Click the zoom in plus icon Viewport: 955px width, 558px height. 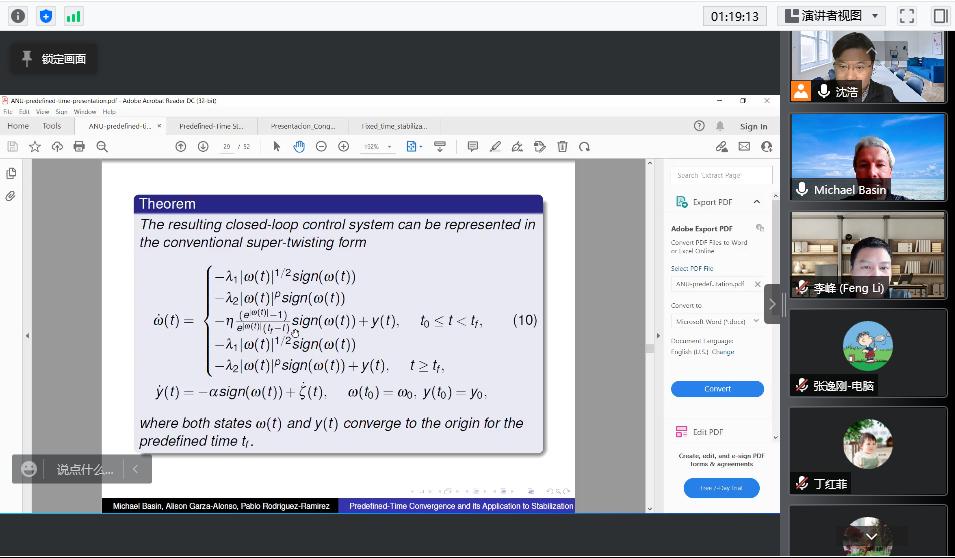point(343,146)
